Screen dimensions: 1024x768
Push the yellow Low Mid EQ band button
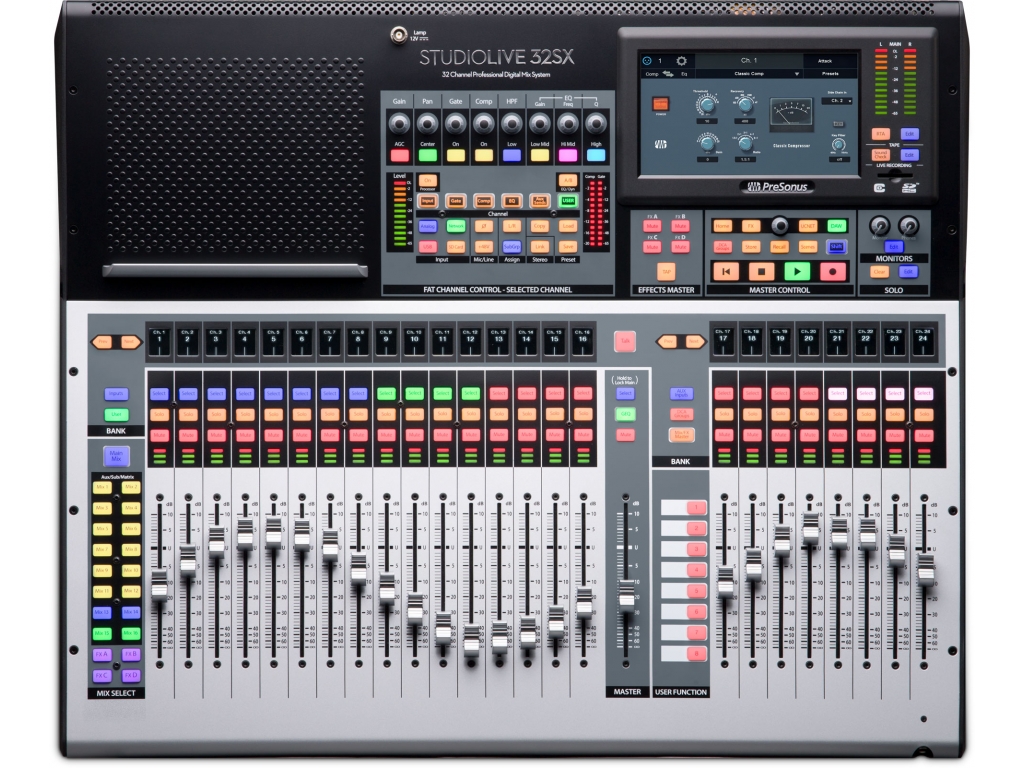coord(539,155)
